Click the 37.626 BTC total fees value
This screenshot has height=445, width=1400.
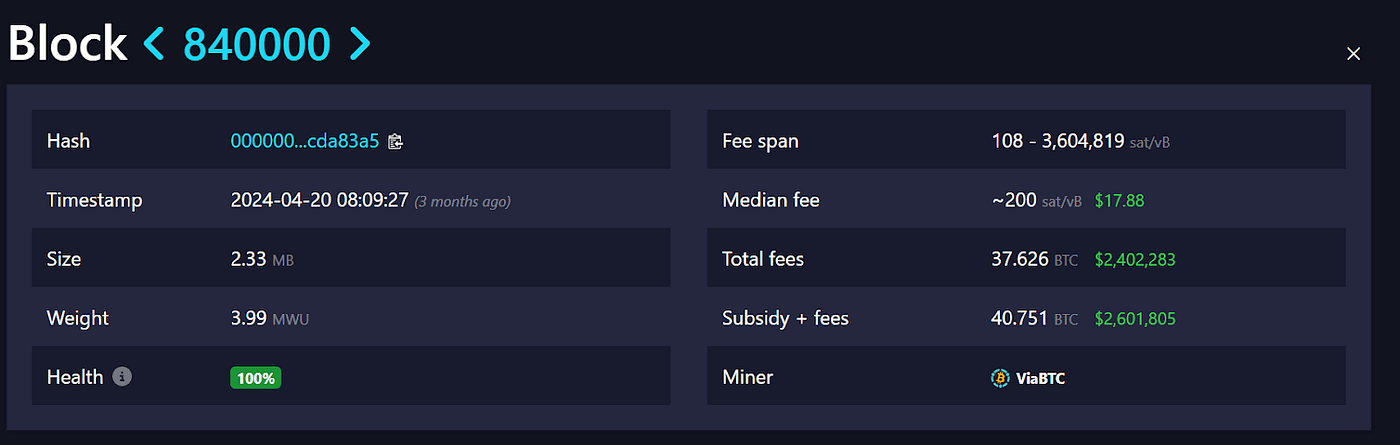[x=1035, y=259]
